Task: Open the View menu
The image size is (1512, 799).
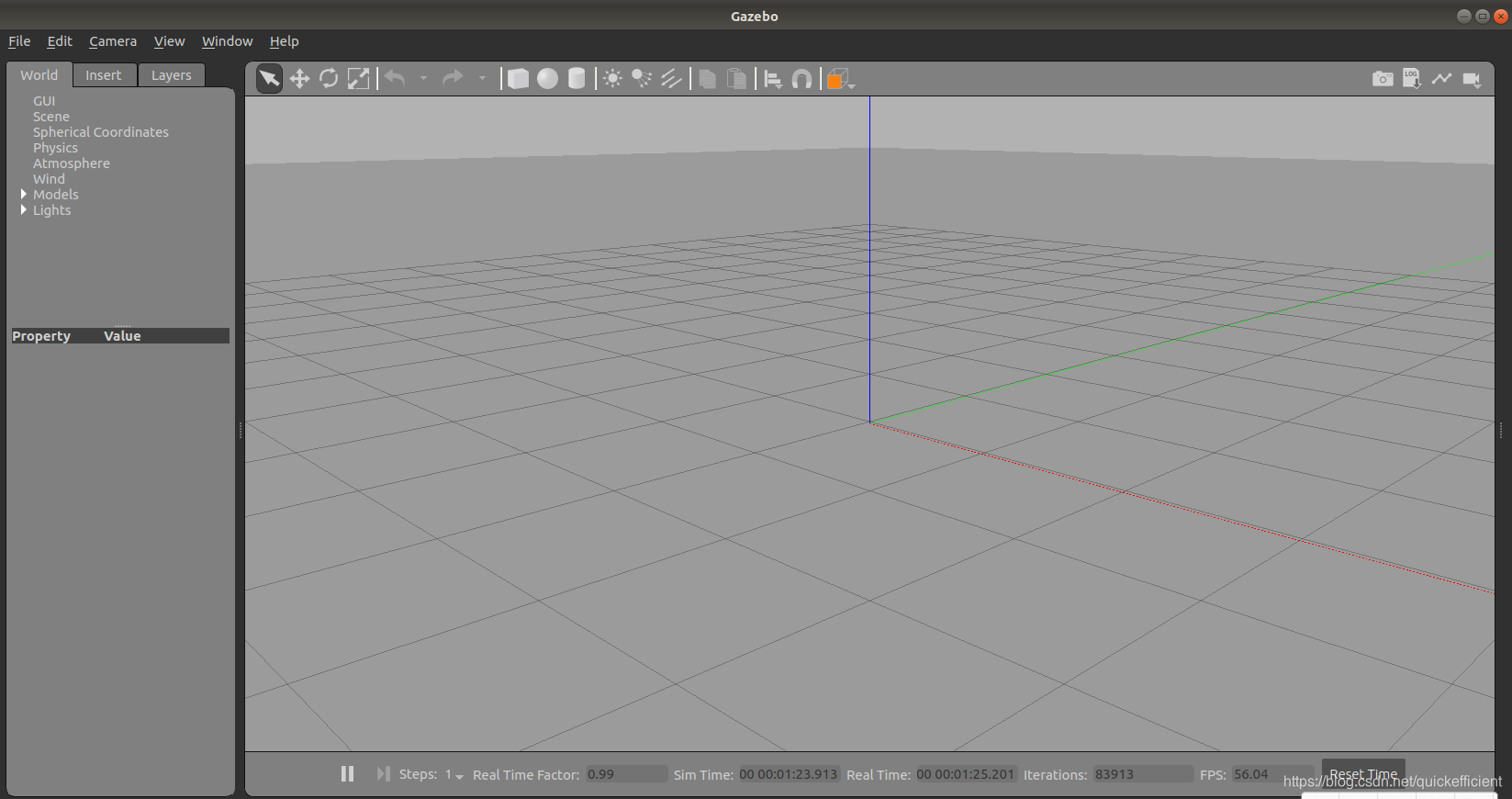Action: (x=169, y=41)
